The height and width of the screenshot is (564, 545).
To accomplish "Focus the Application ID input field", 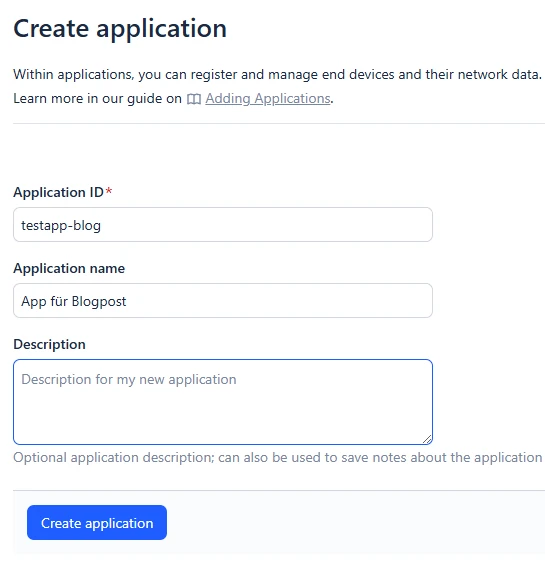I will coord(223,224).
